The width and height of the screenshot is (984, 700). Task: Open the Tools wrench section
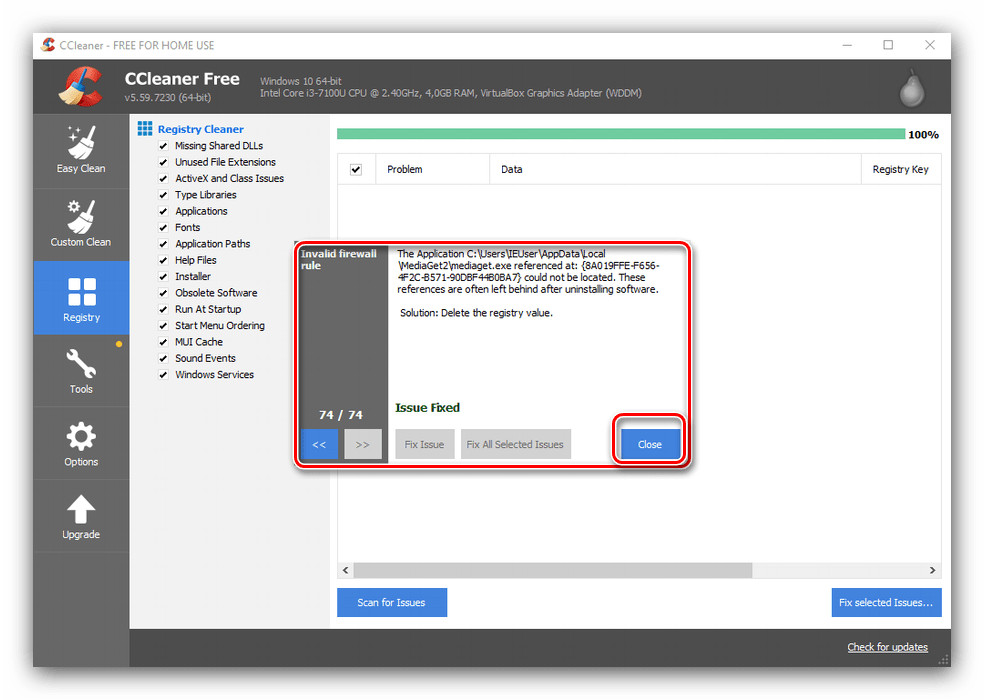point(81,370)
